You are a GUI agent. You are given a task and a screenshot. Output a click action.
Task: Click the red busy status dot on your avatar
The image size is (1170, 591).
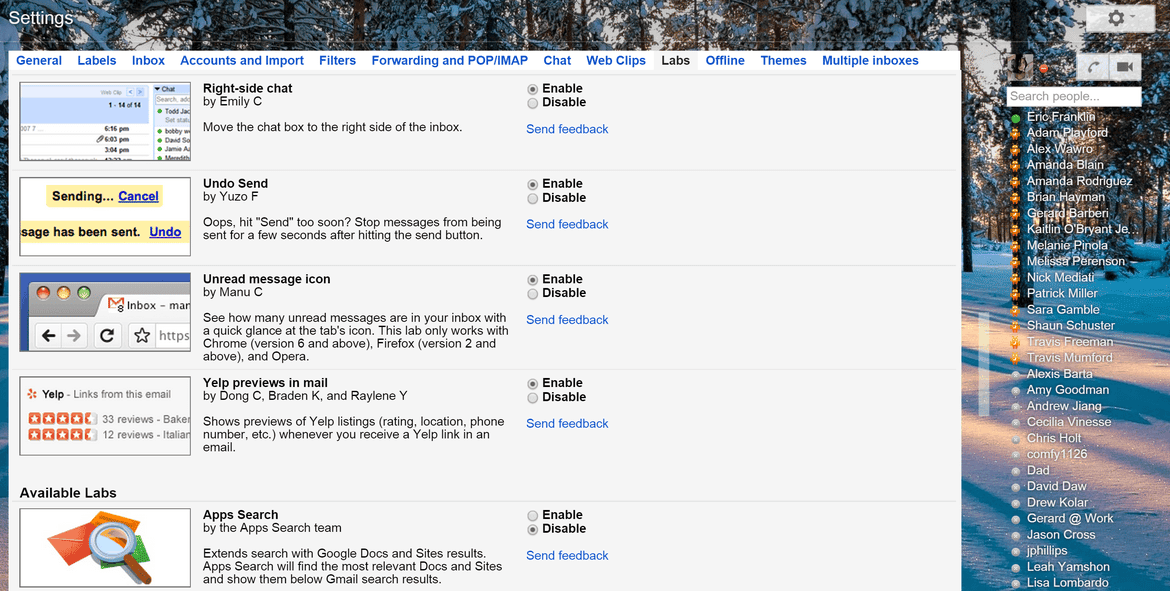[1044, 68]
